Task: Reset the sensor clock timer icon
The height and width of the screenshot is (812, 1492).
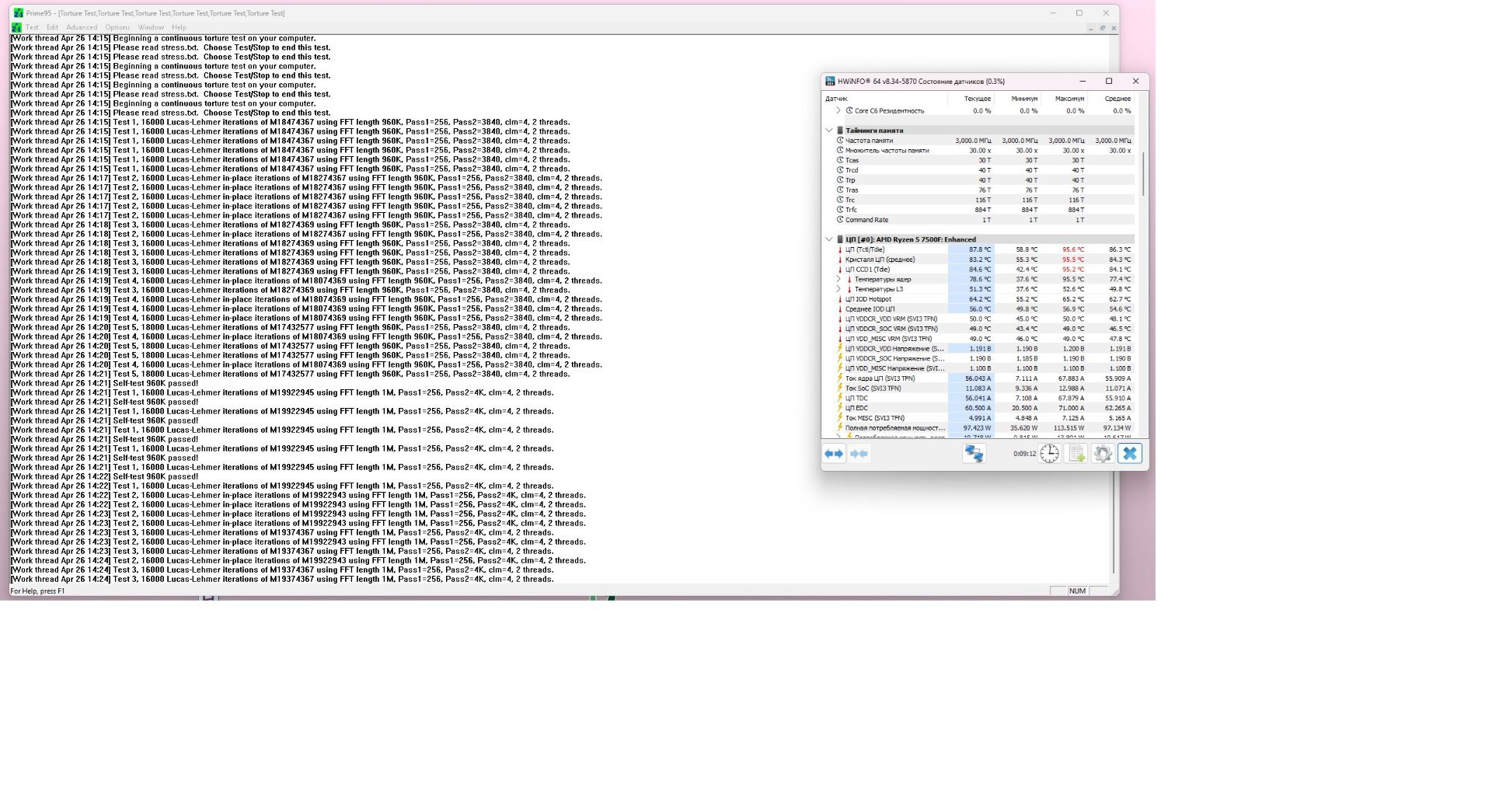Action: [1049, 454]
